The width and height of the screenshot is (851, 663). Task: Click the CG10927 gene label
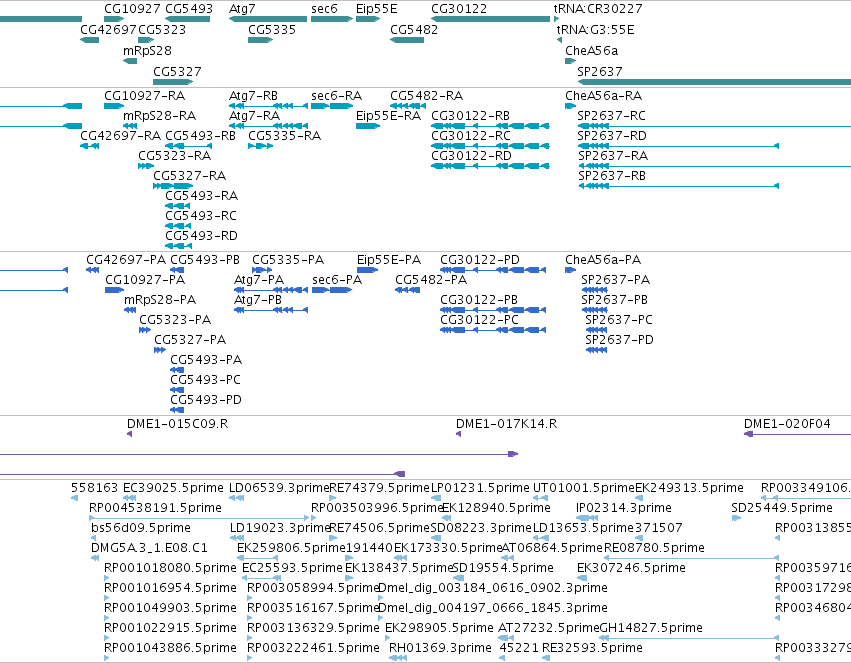(132, 9)
